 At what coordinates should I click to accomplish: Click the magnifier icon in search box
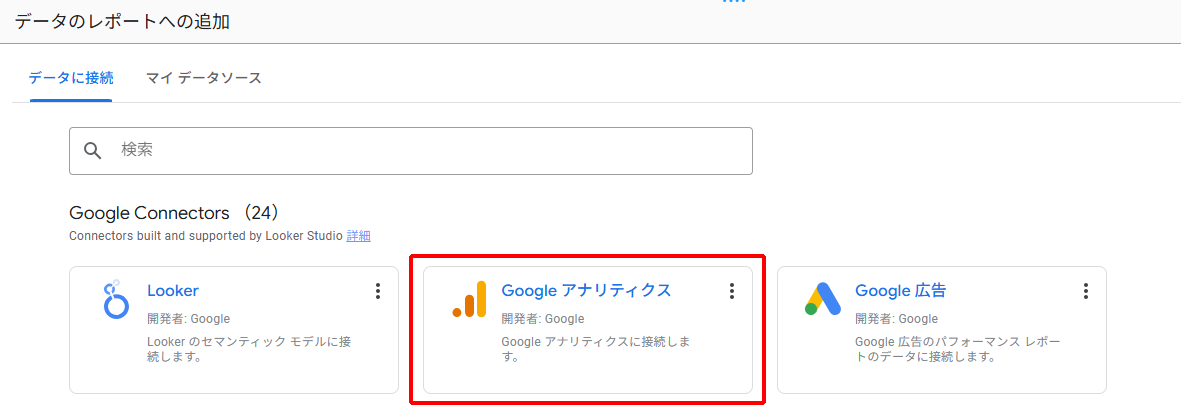pyautogui.click(x=93, y=150)
